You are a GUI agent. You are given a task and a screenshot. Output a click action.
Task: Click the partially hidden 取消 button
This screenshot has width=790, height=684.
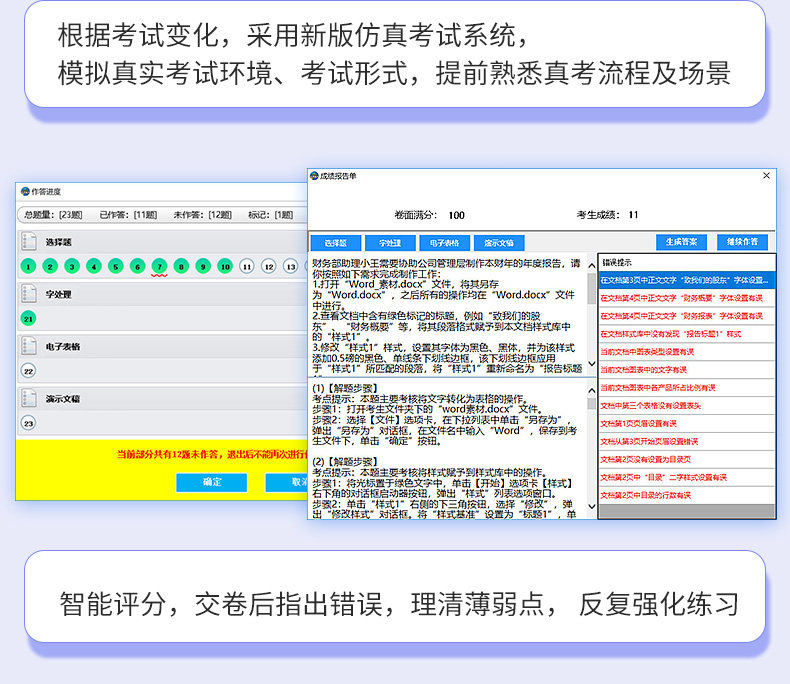click(287, 482)
